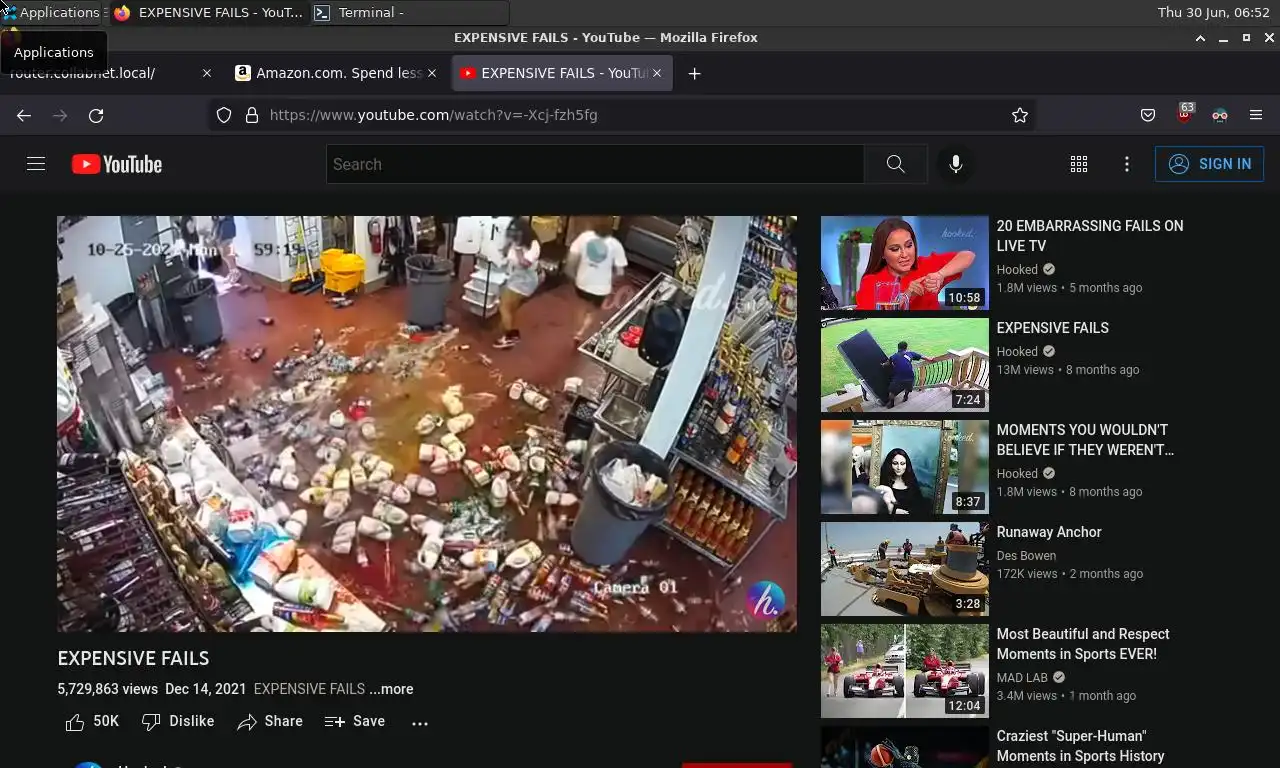
Task: Open Craziest Super-Human Moments title
Action: pyautogui.click(x=1081, y=746)
